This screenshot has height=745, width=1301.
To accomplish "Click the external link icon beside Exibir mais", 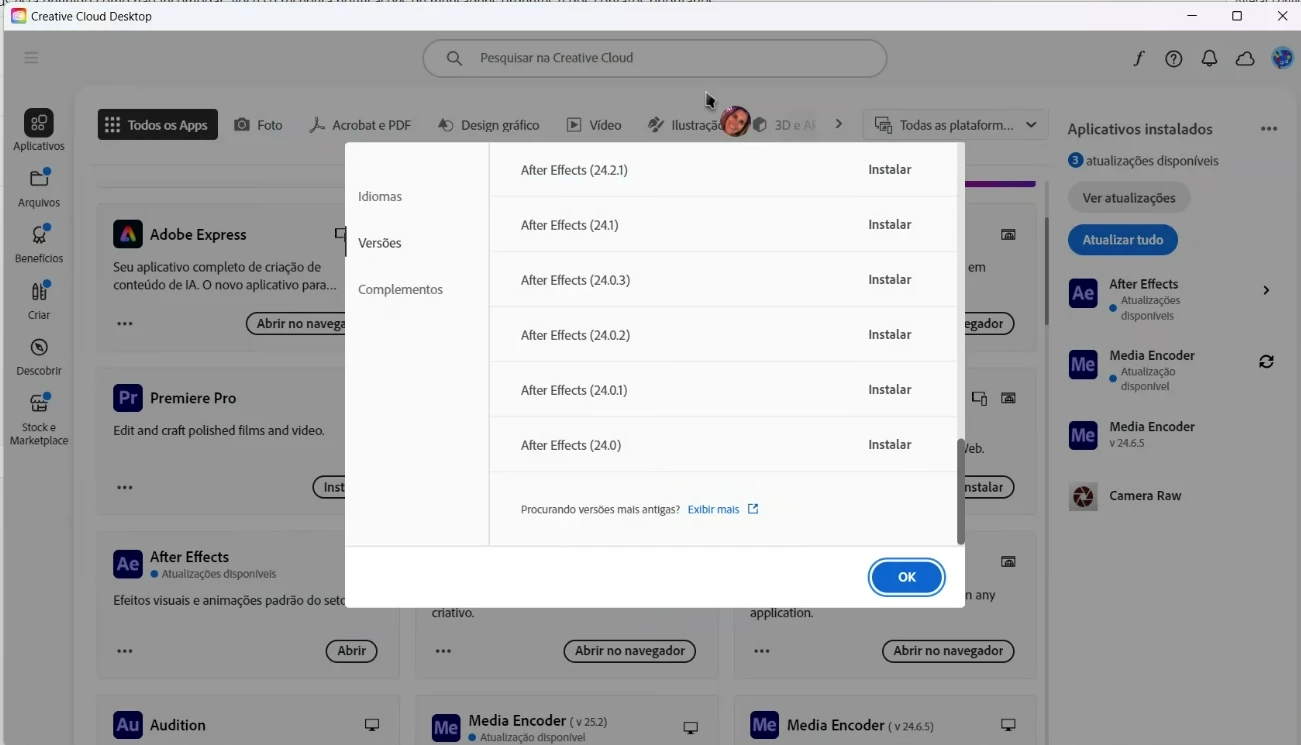I will (x=753, y=509).
